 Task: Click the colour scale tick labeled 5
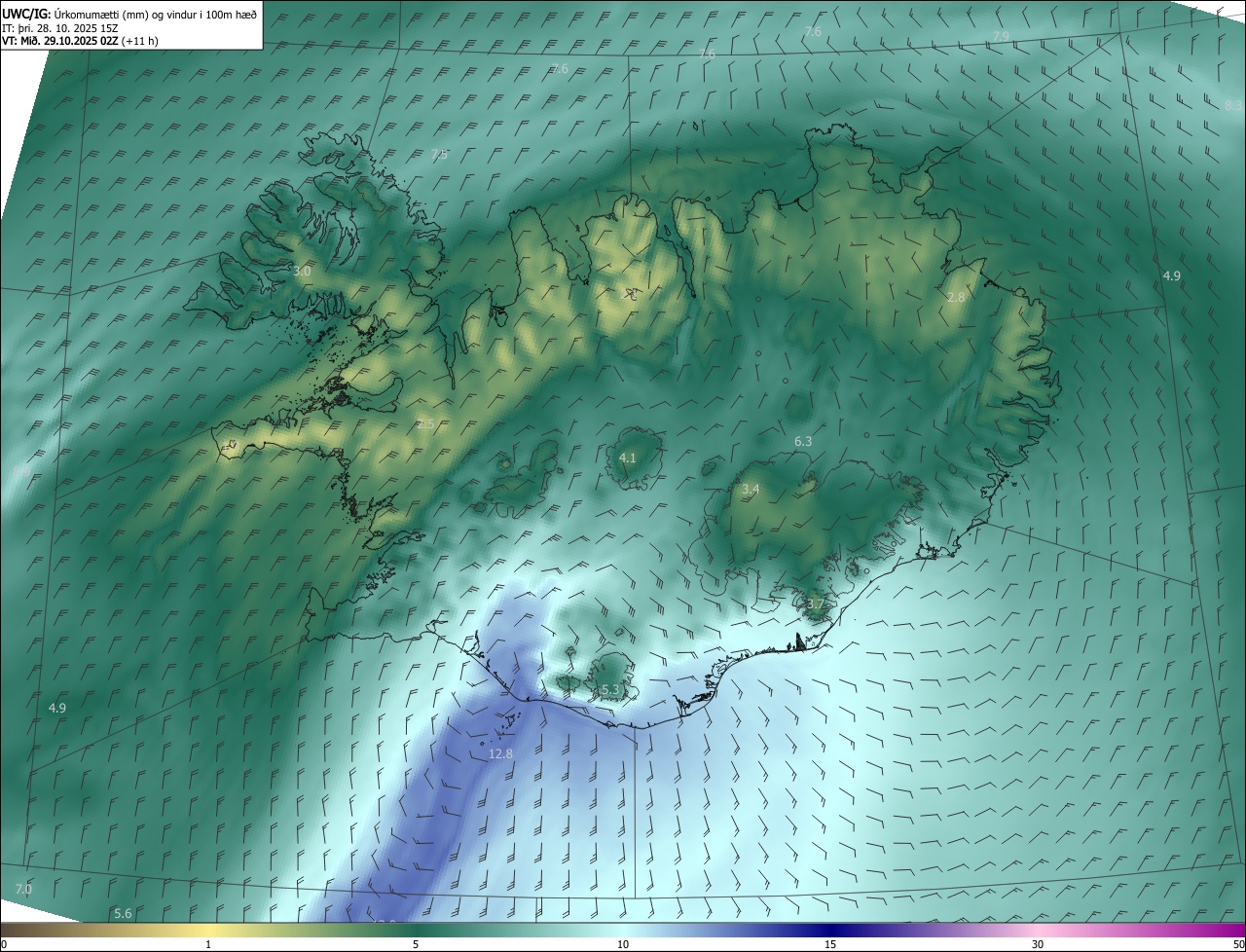click(416, 944)
